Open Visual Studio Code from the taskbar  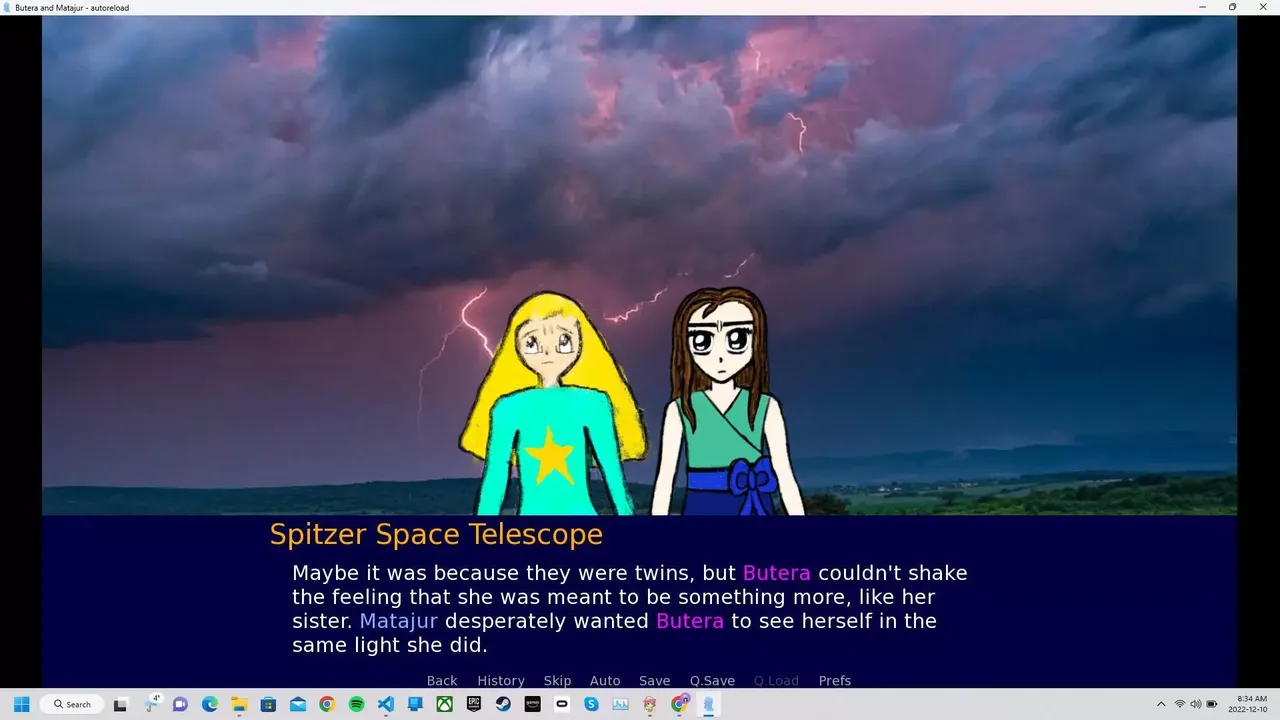pyautogui.click(x=386, y=704)
